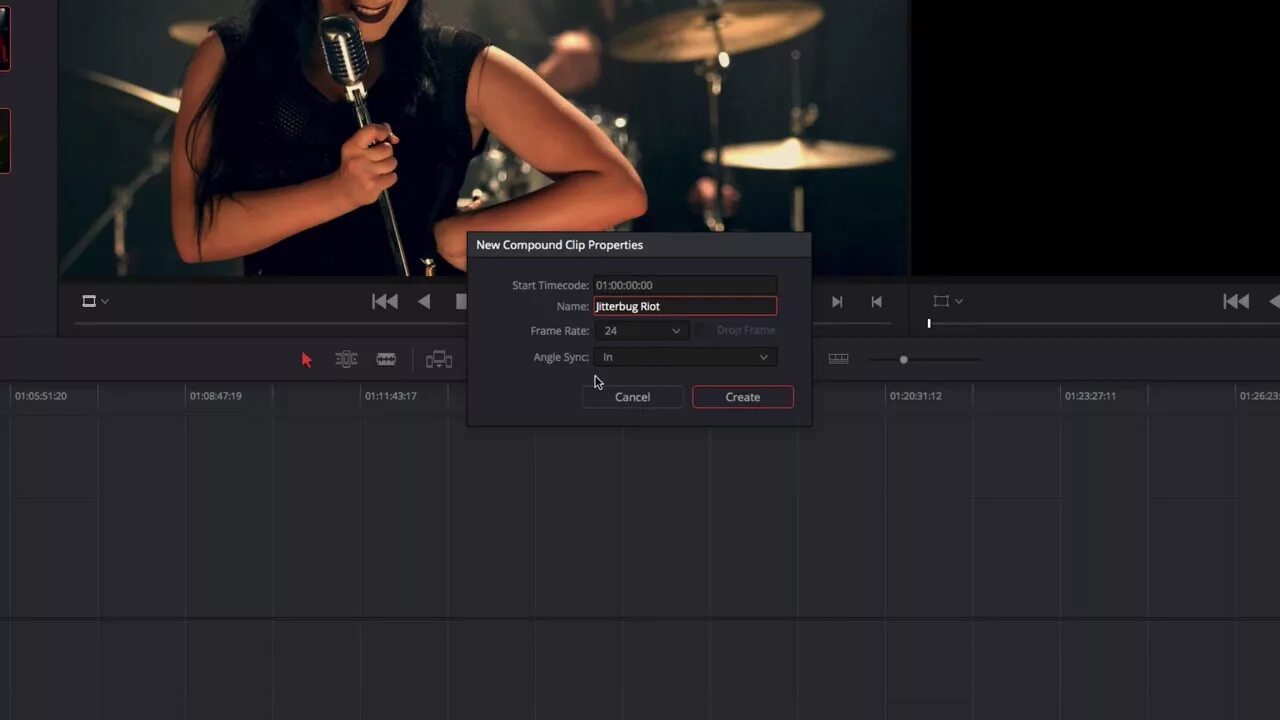Click timeline ruler at 01:08:47:19

216,396
